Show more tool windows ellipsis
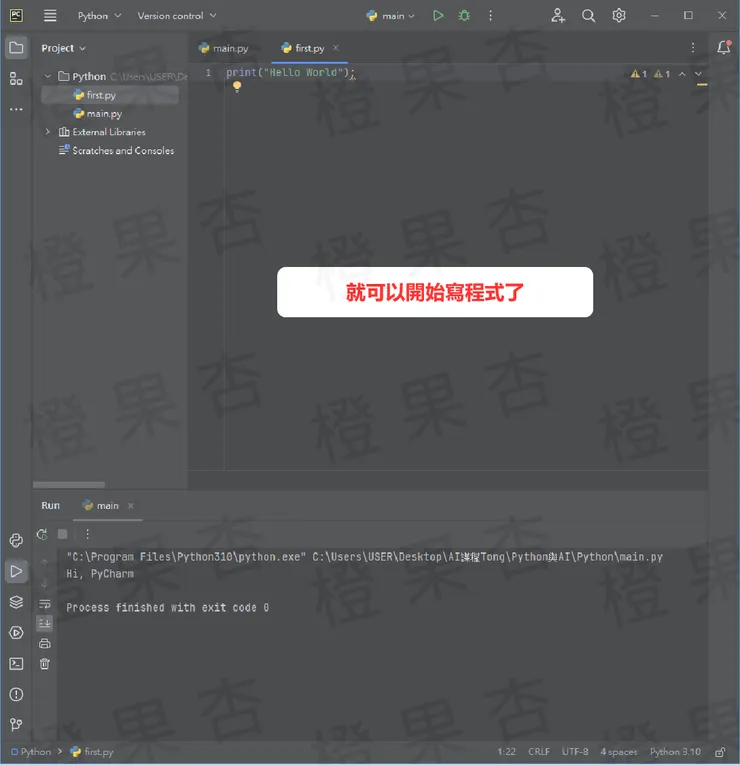The height and width of the screenshot is (765, 740). (x=16, y=109)
